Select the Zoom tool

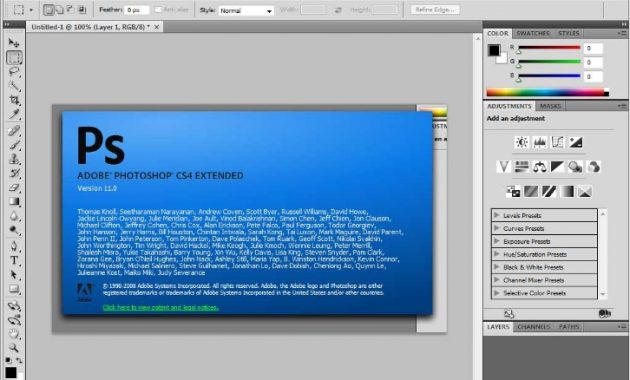tap(14, 347)
